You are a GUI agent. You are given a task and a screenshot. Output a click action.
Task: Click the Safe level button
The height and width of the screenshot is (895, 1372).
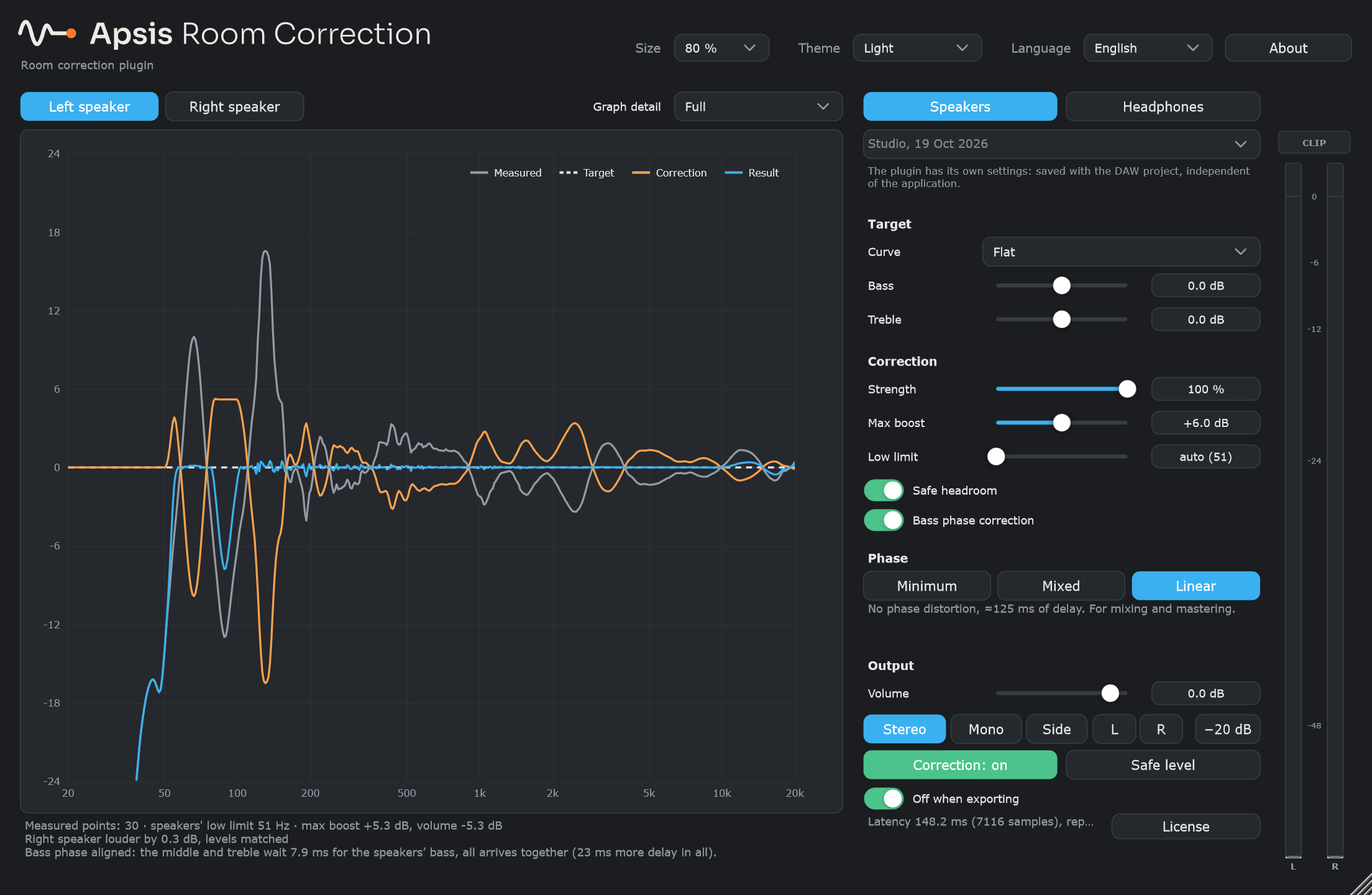point(1163,764)
